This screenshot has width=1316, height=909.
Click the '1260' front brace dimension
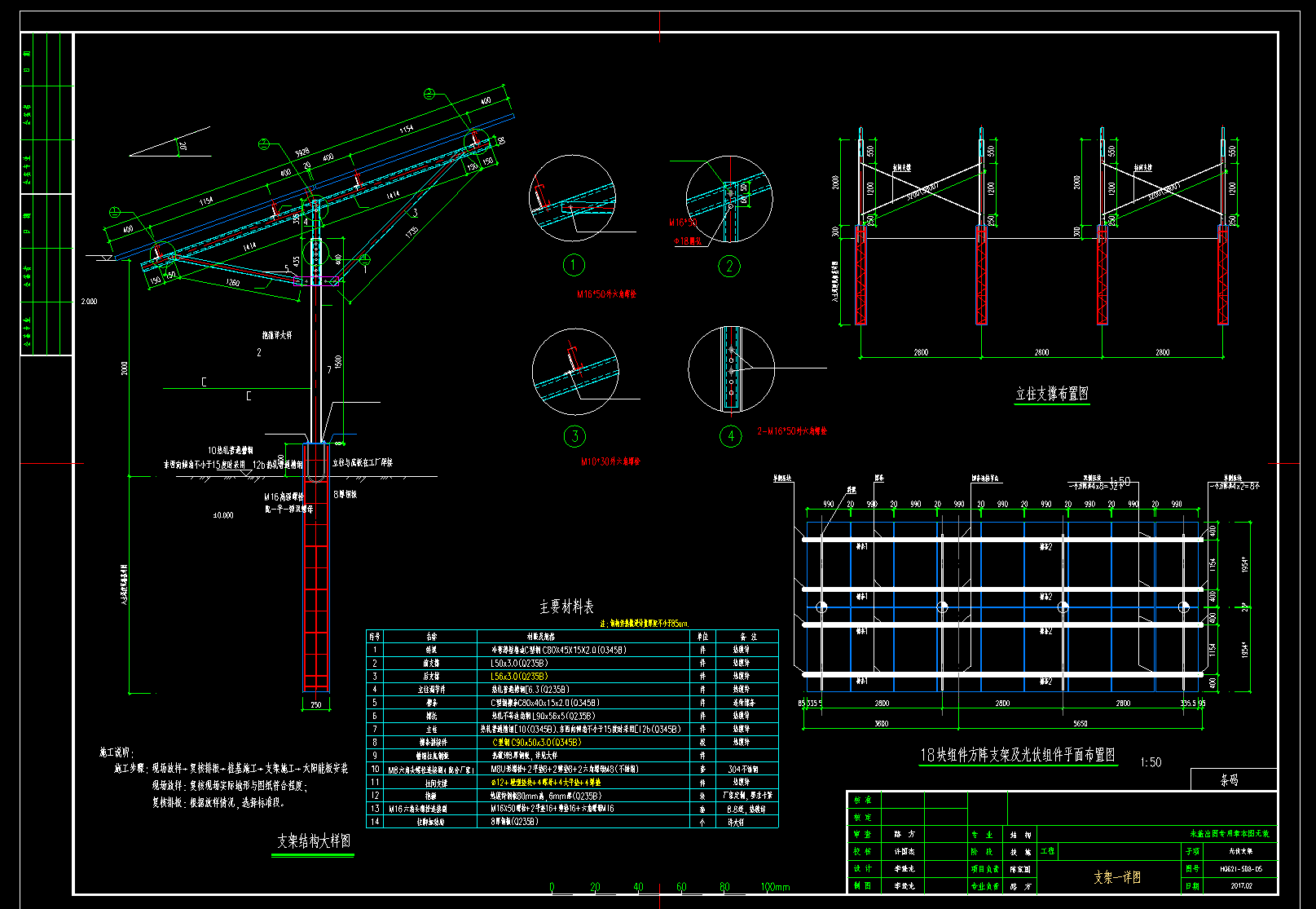(232, 283)
